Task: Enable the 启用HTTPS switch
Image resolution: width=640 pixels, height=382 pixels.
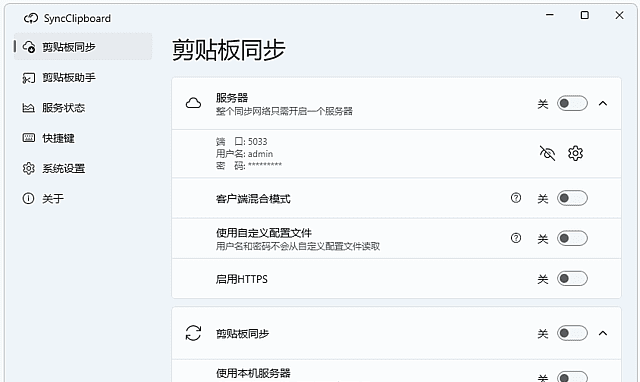Action: (572, 279)
